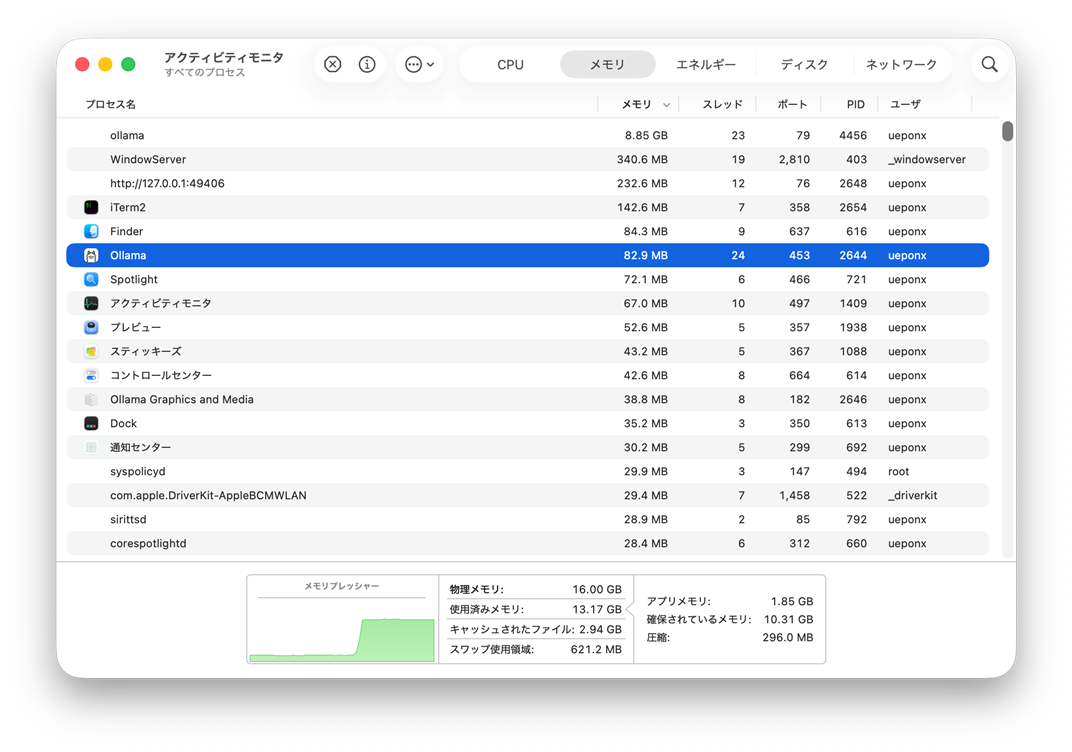This screenshot has width=1072, height=752.
Task: Select the 通知センター process name
Action: click(x=140, y=447)
